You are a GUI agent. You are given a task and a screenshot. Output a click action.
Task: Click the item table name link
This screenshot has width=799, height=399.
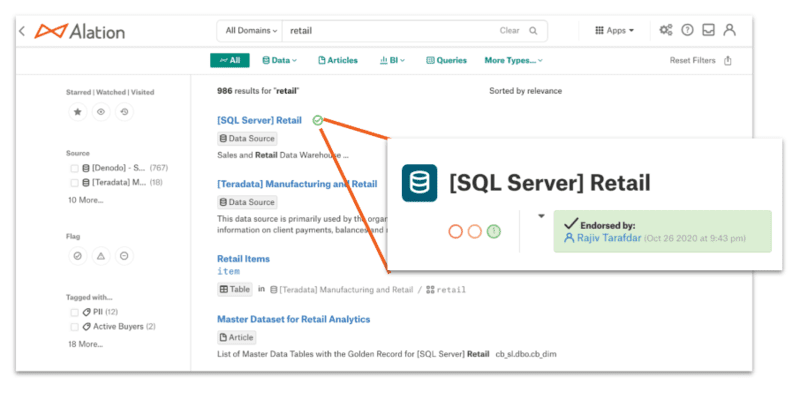point(228,272)
